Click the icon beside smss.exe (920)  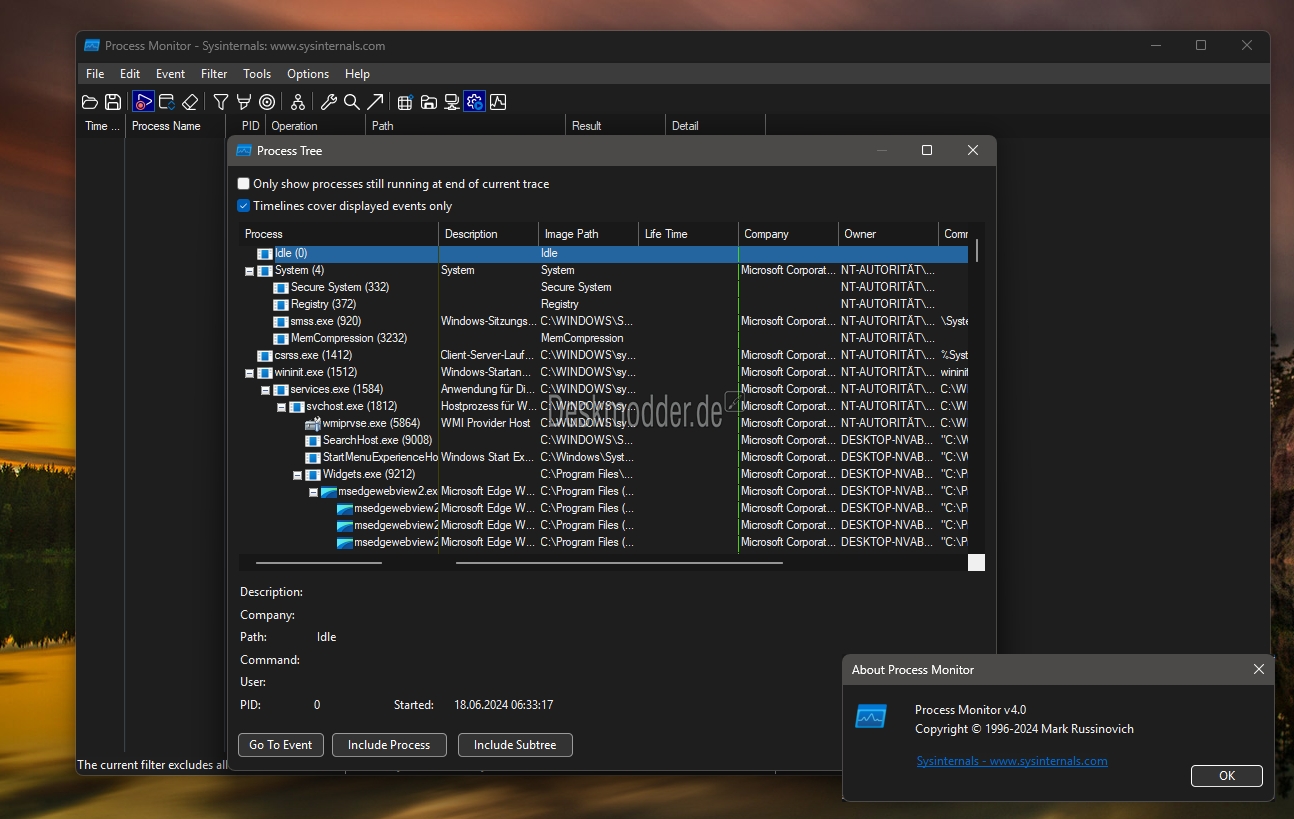pyautogui.click(x=281, y=322)
